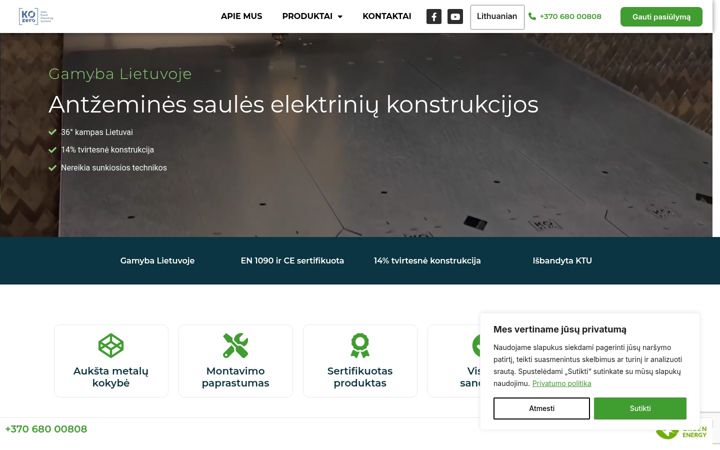Screen dimensions: 720x450
Task: Click bottom bar phone +370 680 00808
Action: tap(46, 429)
